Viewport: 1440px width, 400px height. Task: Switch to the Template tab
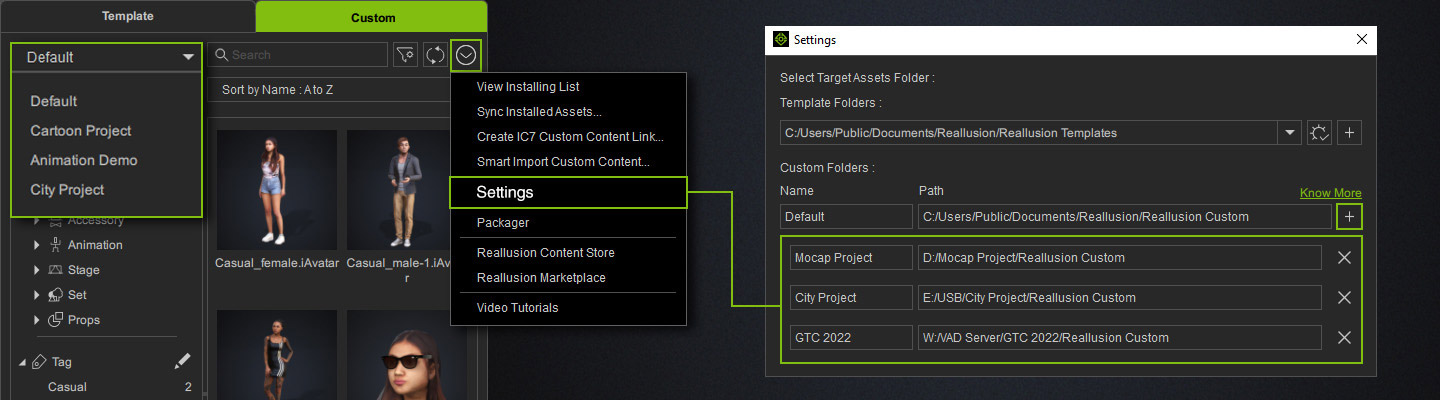[x=127, y=17]
